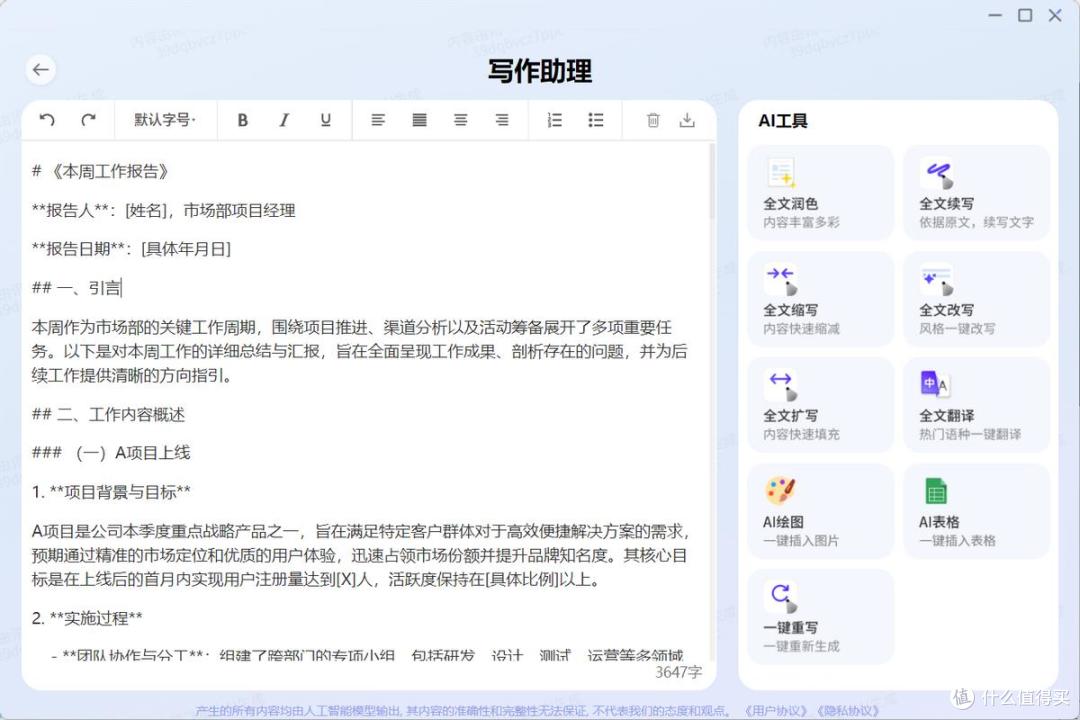Run 全文改写 rewrite tool

pos(977,299)
